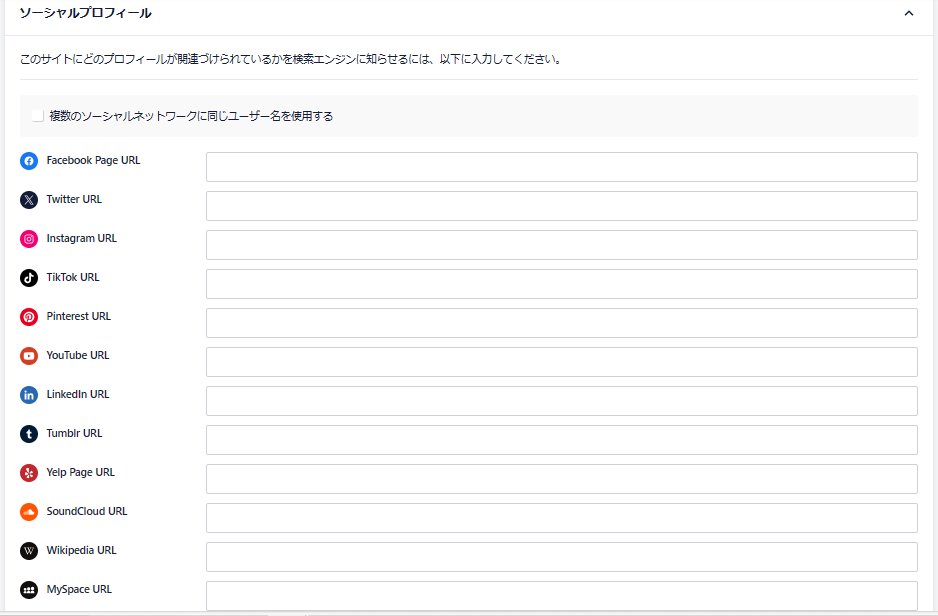Focus the Instagram URL input field
This screenshot has width=938, height=616.
[562, 245]
